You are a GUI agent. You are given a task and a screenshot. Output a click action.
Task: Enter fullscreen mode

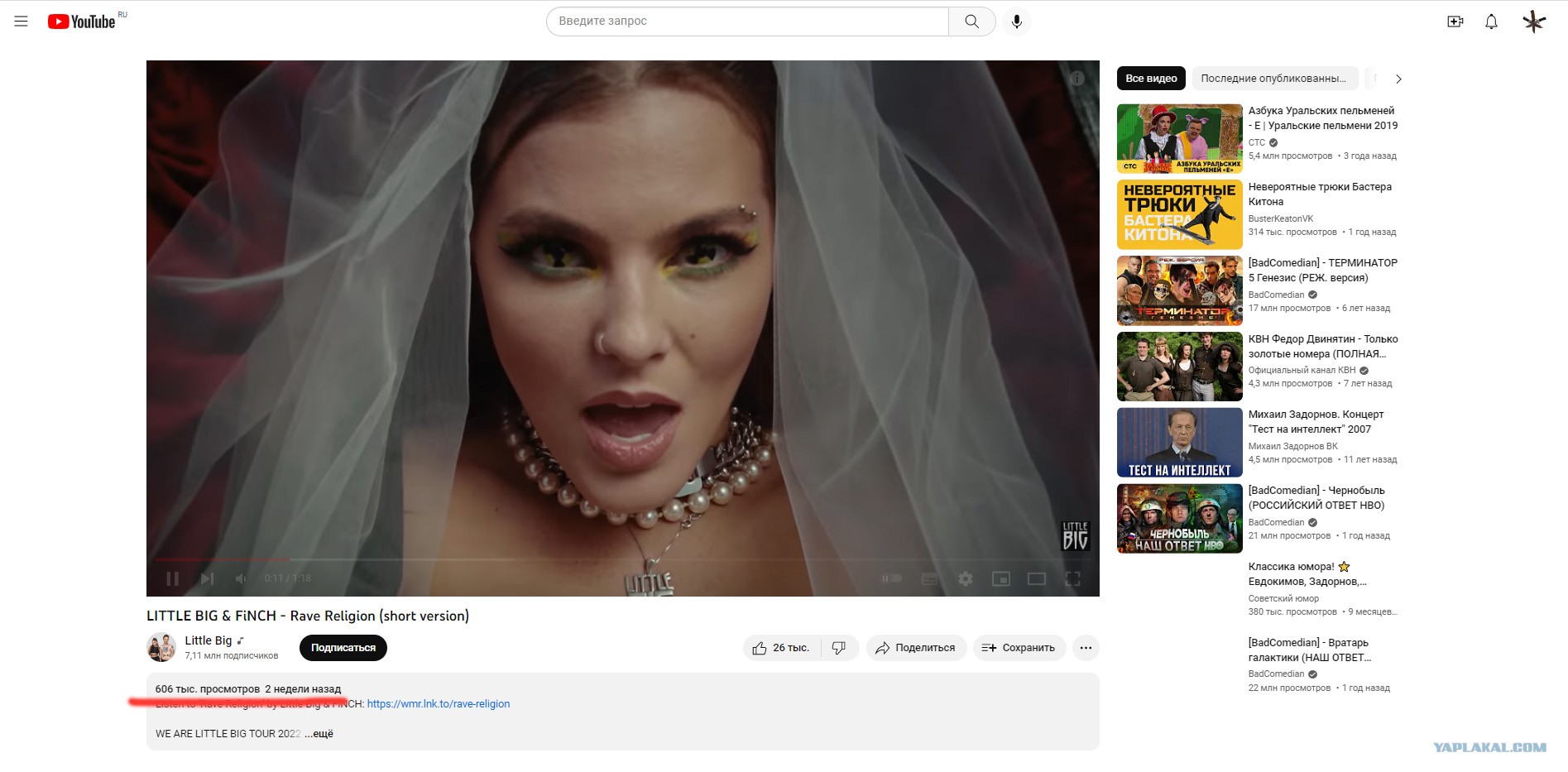point(1072,578)
